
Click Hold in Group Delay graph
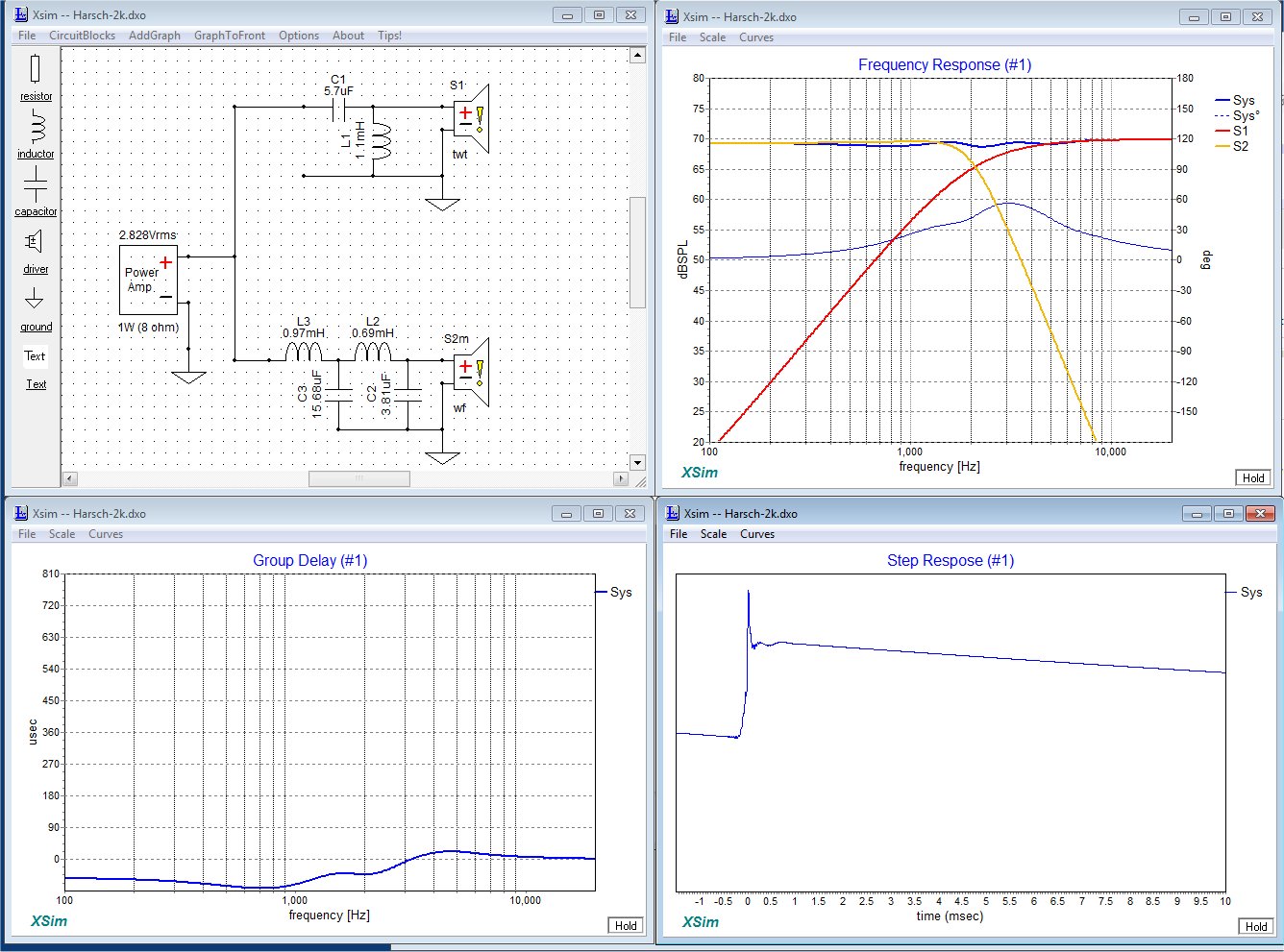point(626,925)
